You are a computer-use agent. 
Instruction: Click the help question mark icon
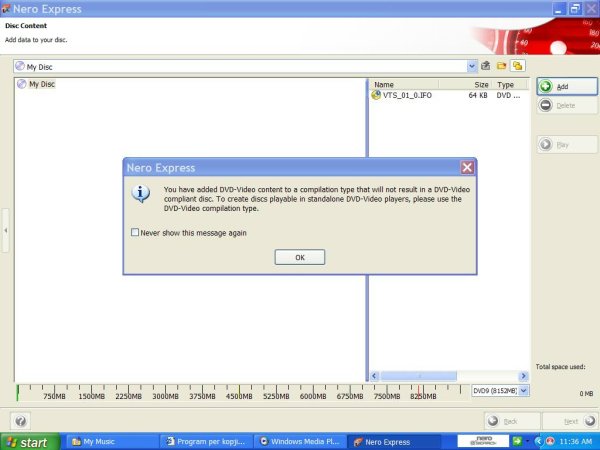[x=20, y=421]
